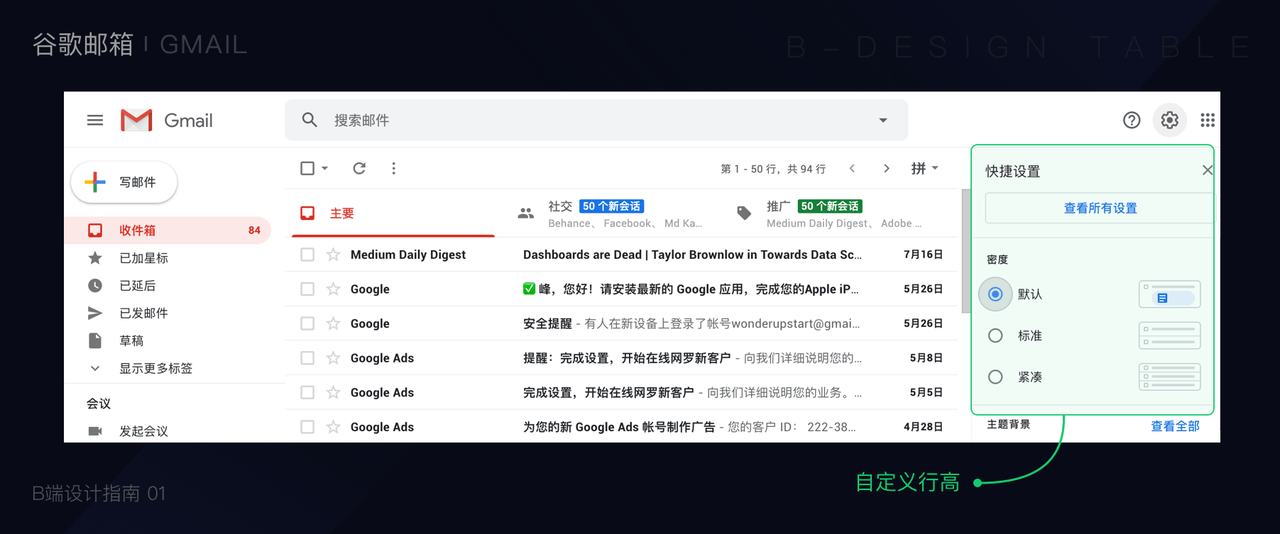The width and height of the screenshot is (1280, 534).
Task: Click the search mail input field
Action: 596,120
